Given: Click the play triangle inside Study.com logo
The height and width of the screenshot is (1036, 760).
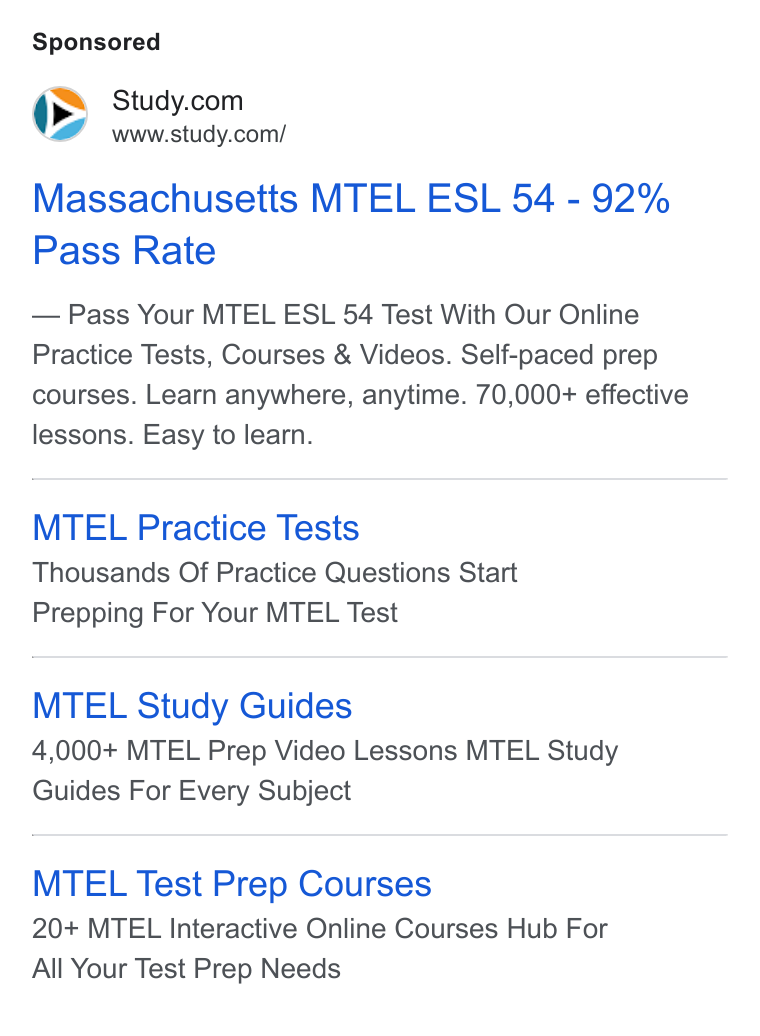Looking at the screenshot, I should coord(63,114).
